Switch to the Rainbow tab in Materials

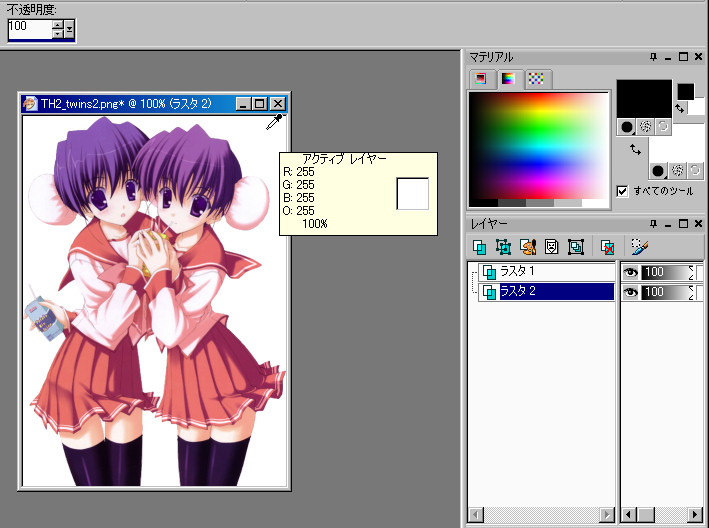(x=508, y=79)
